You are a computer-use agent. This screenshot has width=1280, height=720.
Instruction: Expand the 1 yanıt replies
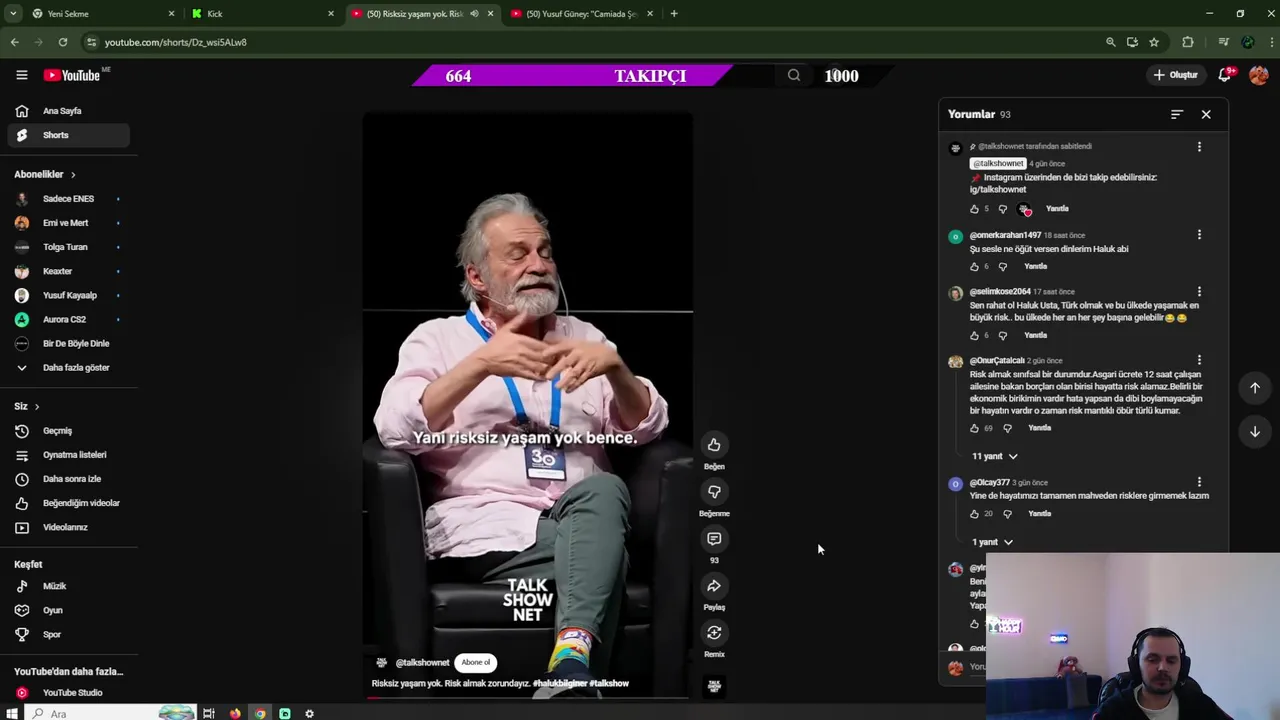coord(992,542)
